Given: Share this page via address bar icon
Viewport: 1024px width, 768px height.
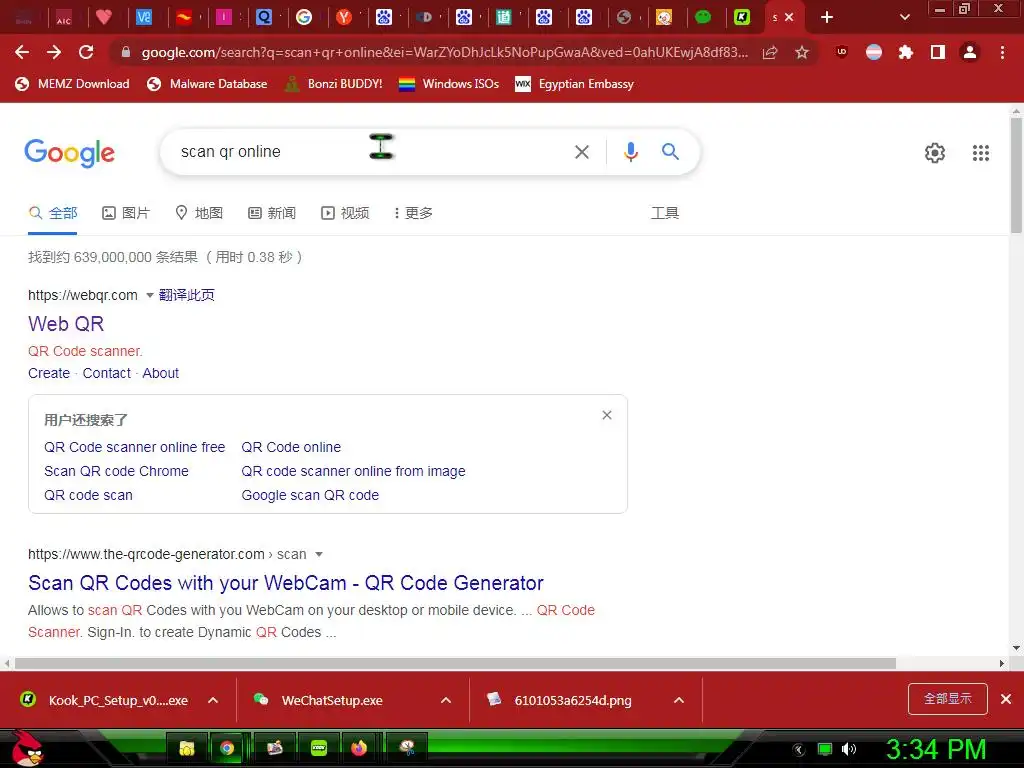Looking at the screenshot, I should coord(770,52).
